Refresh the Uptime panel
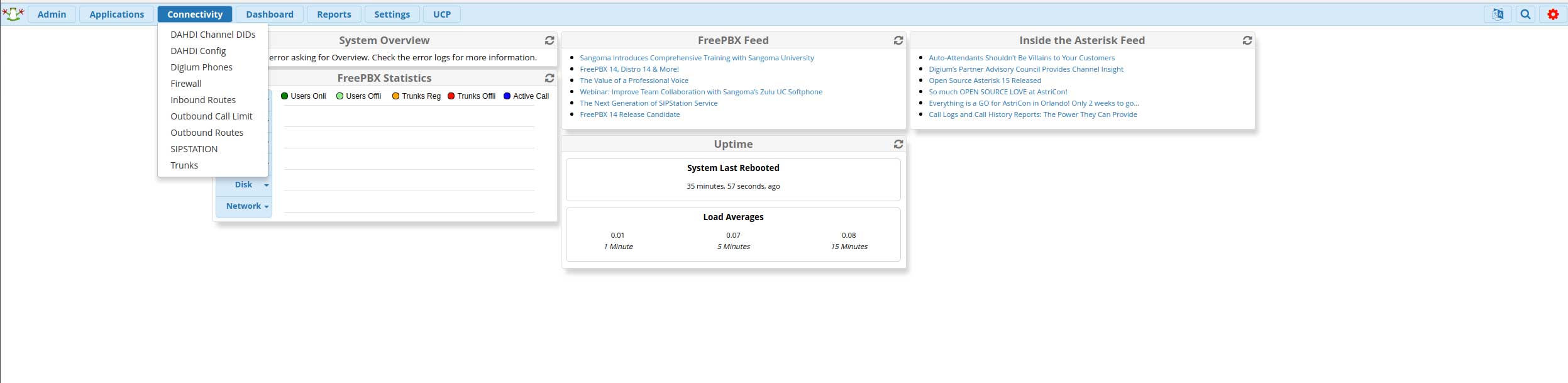 [898, 144]
